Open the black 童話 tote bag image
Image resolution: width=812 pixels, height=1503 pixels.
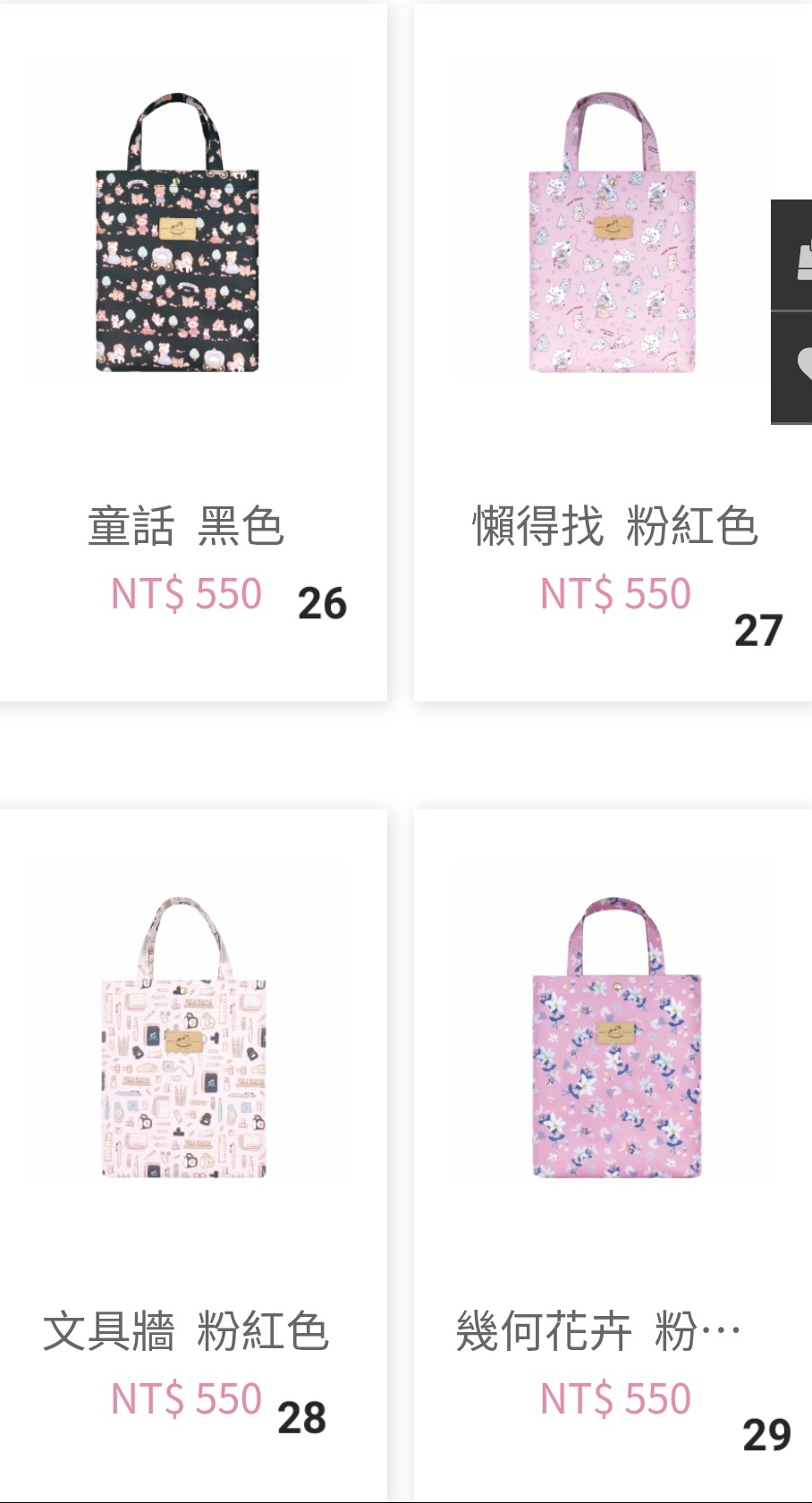(x=178, y=233)
